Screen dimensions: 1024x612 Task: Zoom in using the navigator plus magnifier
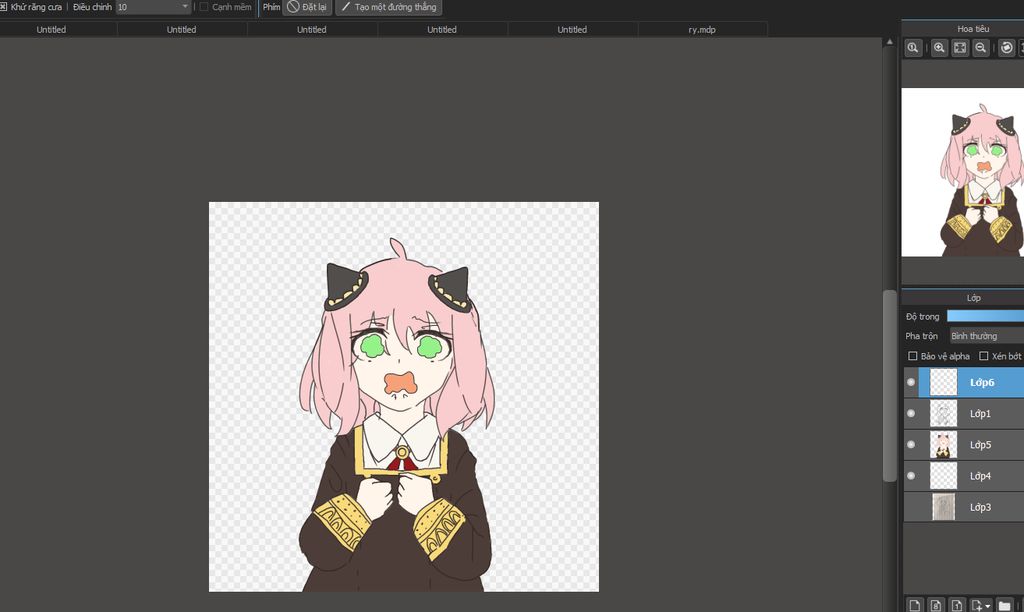tap(939, 48)
